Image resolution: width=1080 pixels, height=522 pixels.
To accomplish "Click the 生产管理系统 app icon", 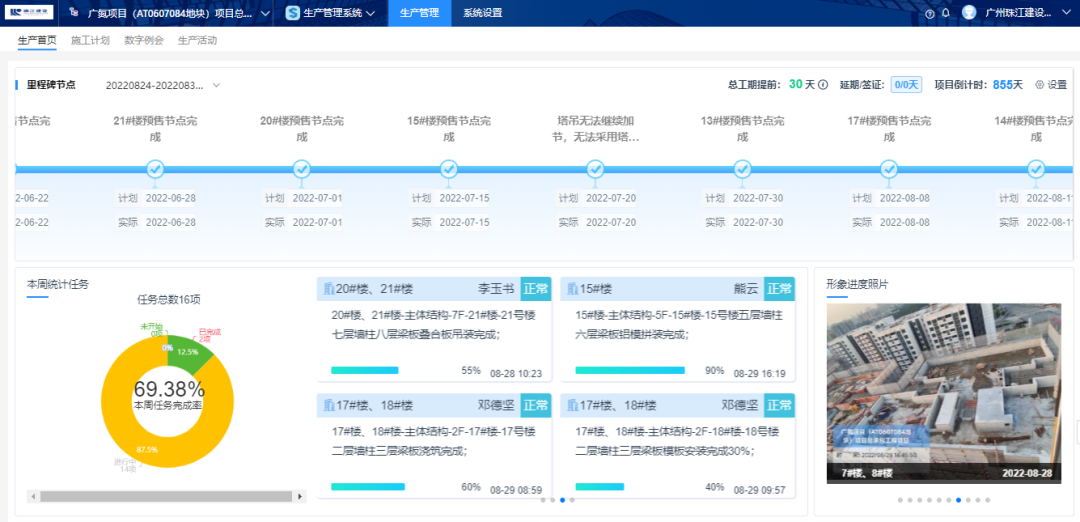I will click(293, 13).
